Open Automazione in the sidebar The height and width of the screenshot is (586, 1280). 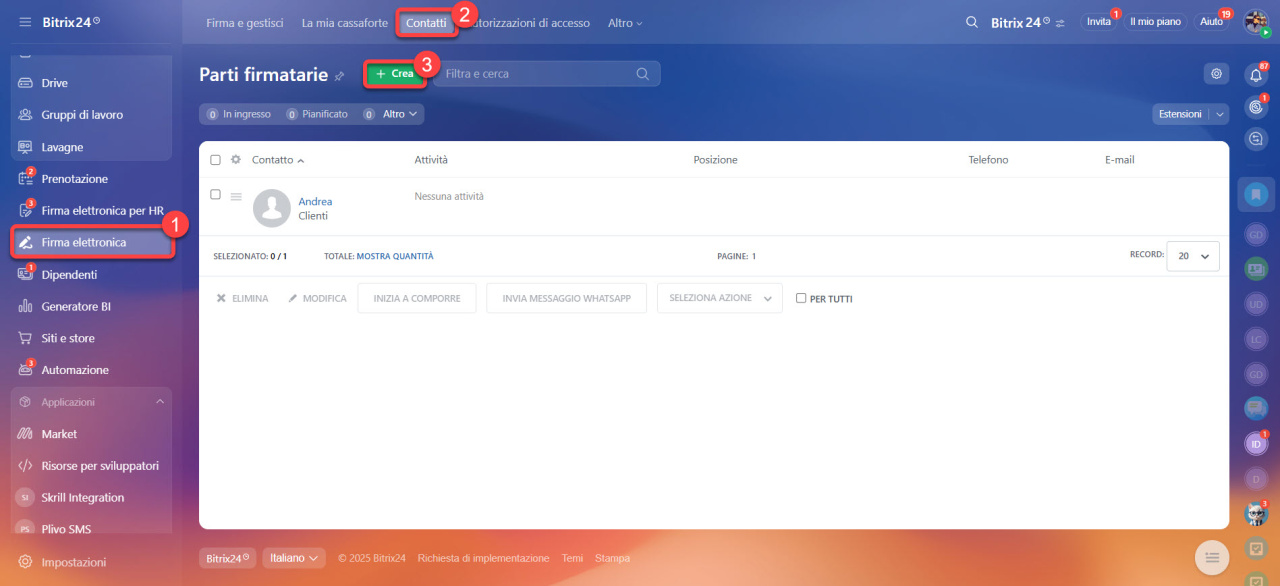91,370
